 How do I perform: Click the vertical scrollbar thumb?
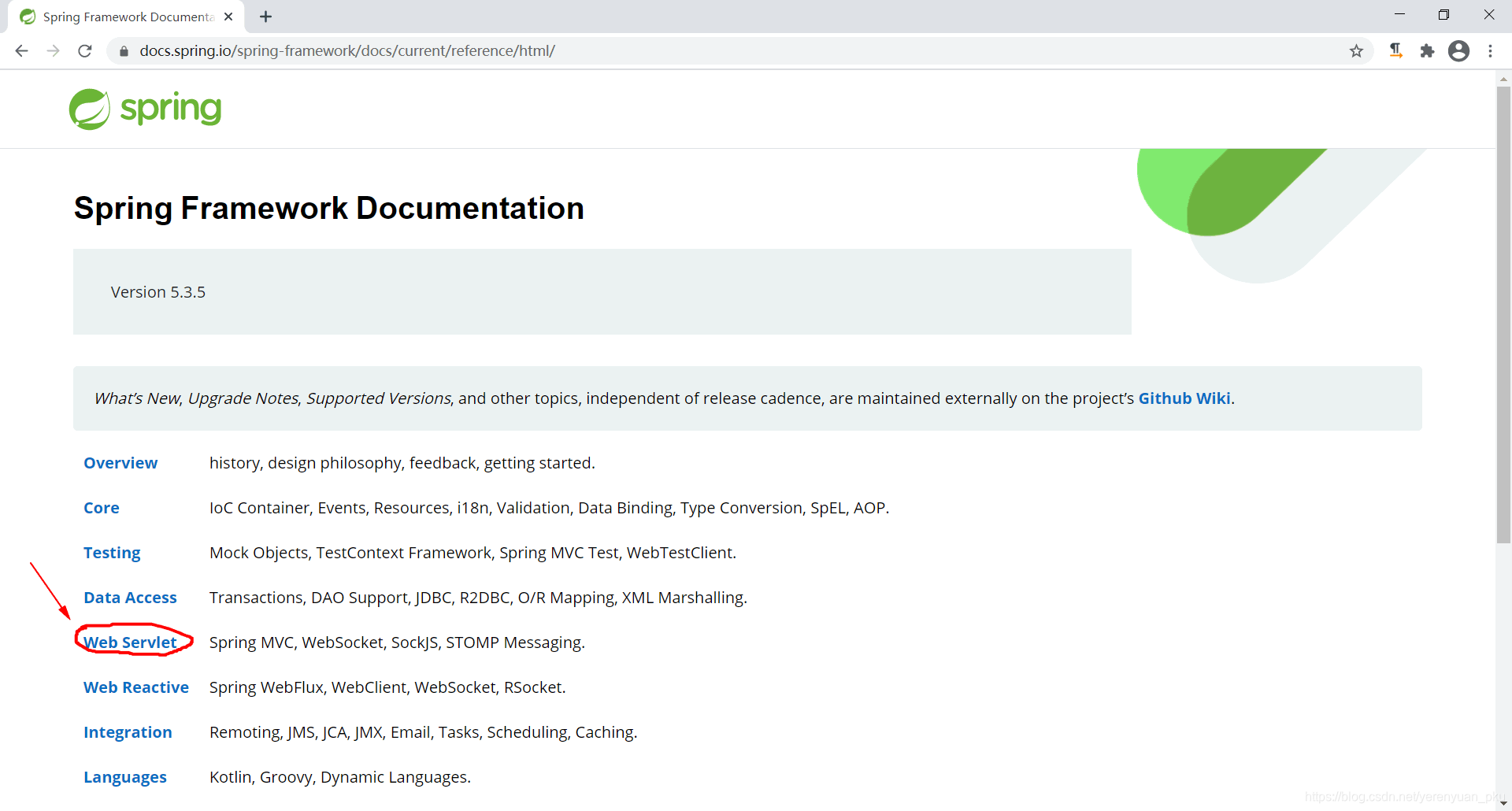click(1503, 315)
